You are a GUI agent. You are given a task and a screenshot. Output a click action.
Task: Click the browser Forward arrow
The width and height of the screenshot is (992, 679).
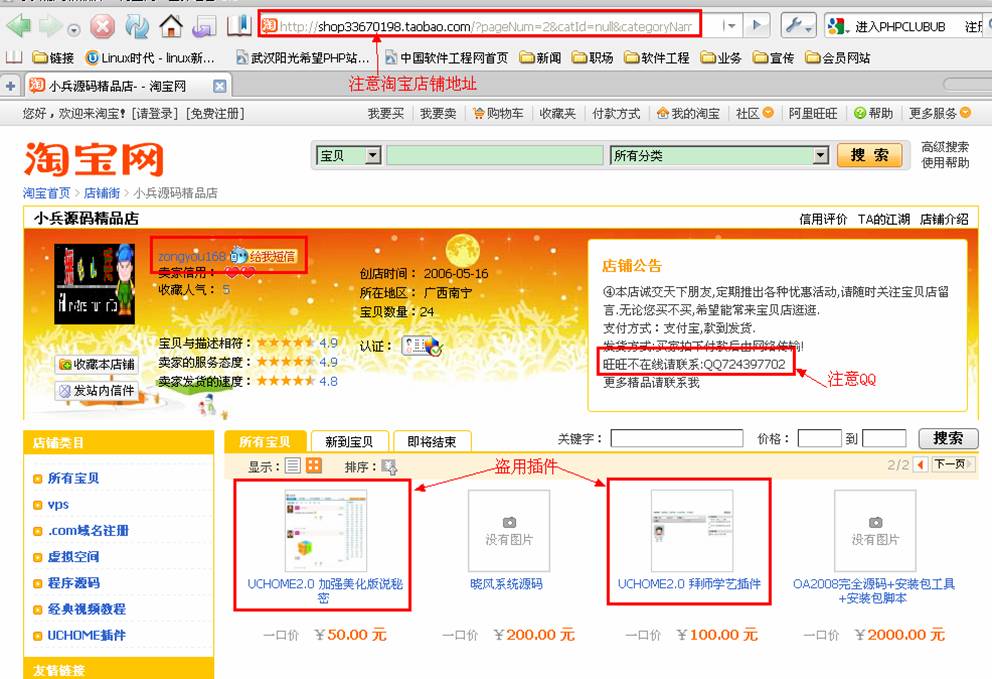point(51,27)
